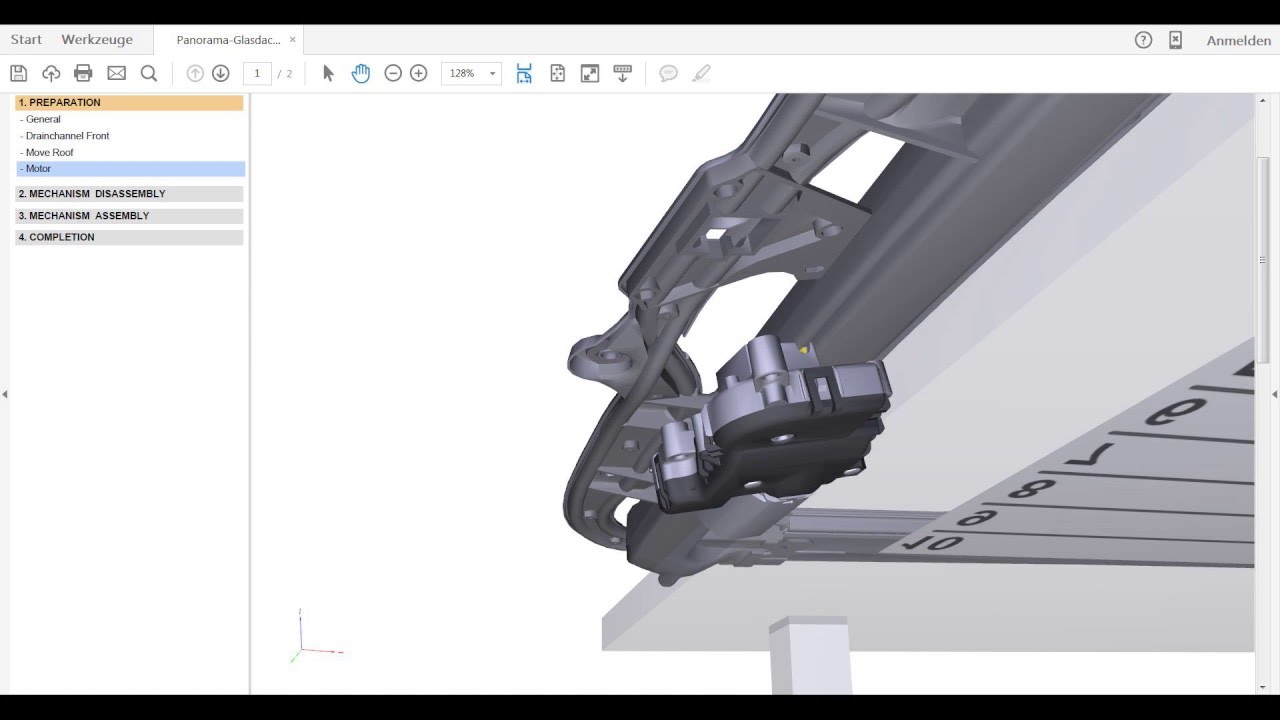Close the Panorama-Glasdach document tab
The width and height of the screenshot is (1280, 720).
tap(292, 40)
